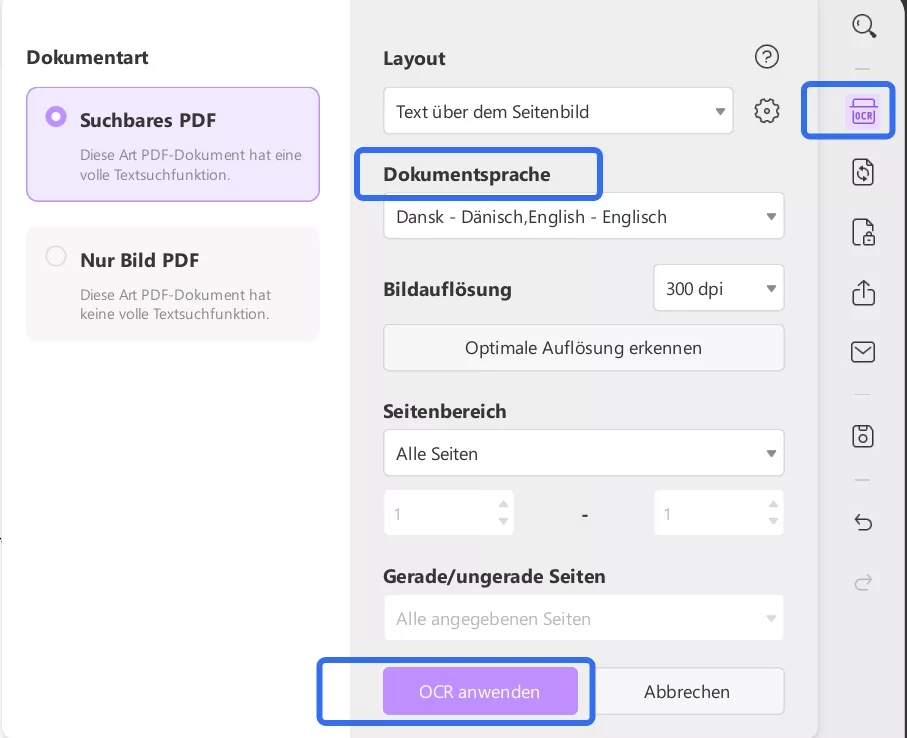
Task: Open the Seitenbereich dropdown set to Alle Seiten
Action: coord(583,453)
